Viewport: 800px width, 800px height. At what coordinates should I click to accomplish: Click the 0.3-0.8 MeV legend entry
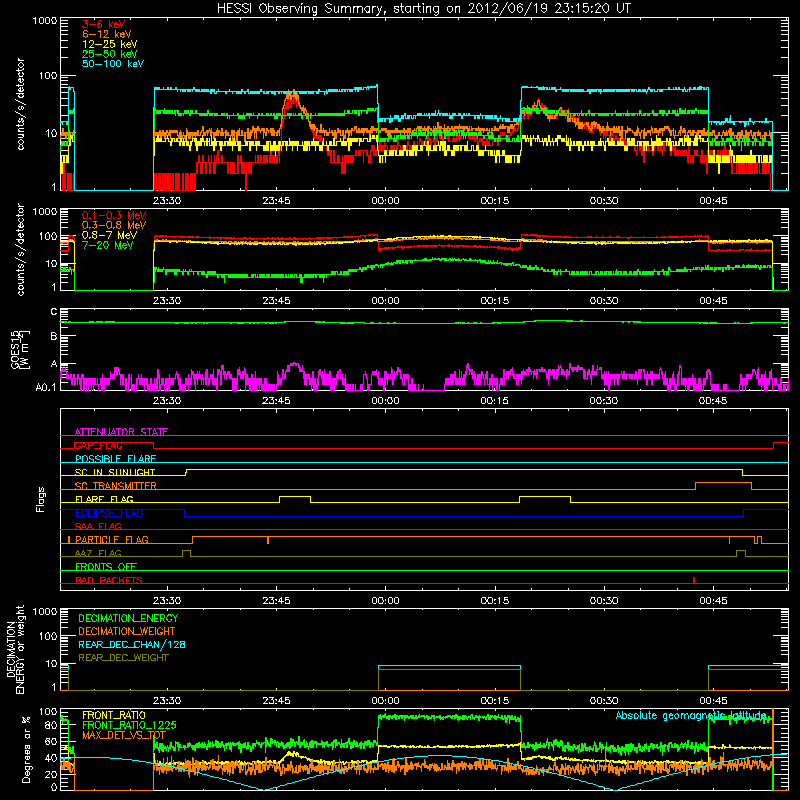point(114,226)
